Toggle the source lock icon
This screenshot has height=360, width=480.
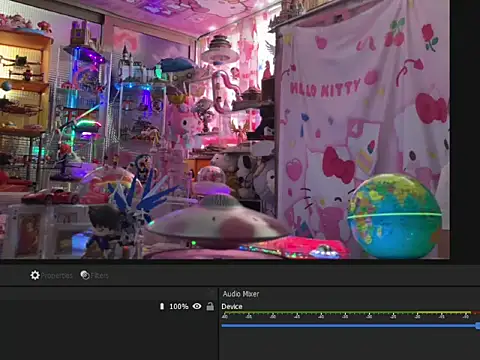coord(210,306)
